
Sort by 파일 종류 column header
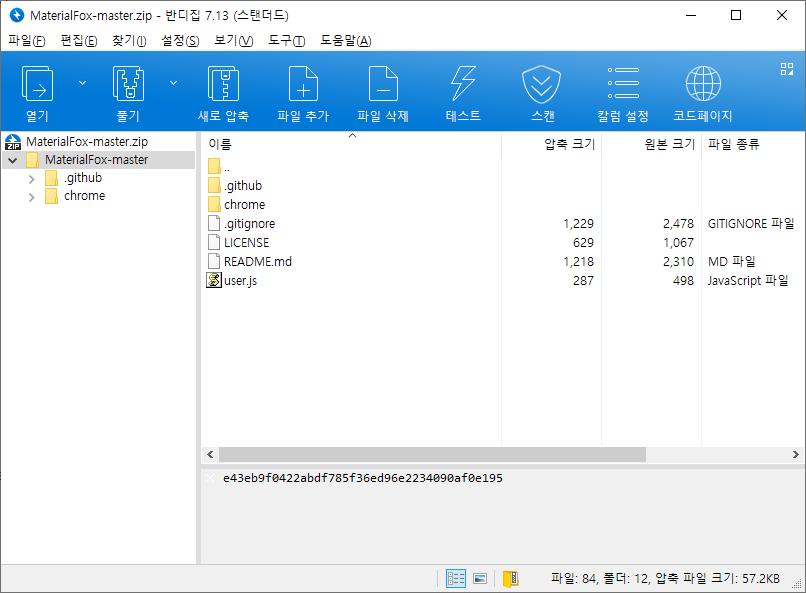click(734, 144)
